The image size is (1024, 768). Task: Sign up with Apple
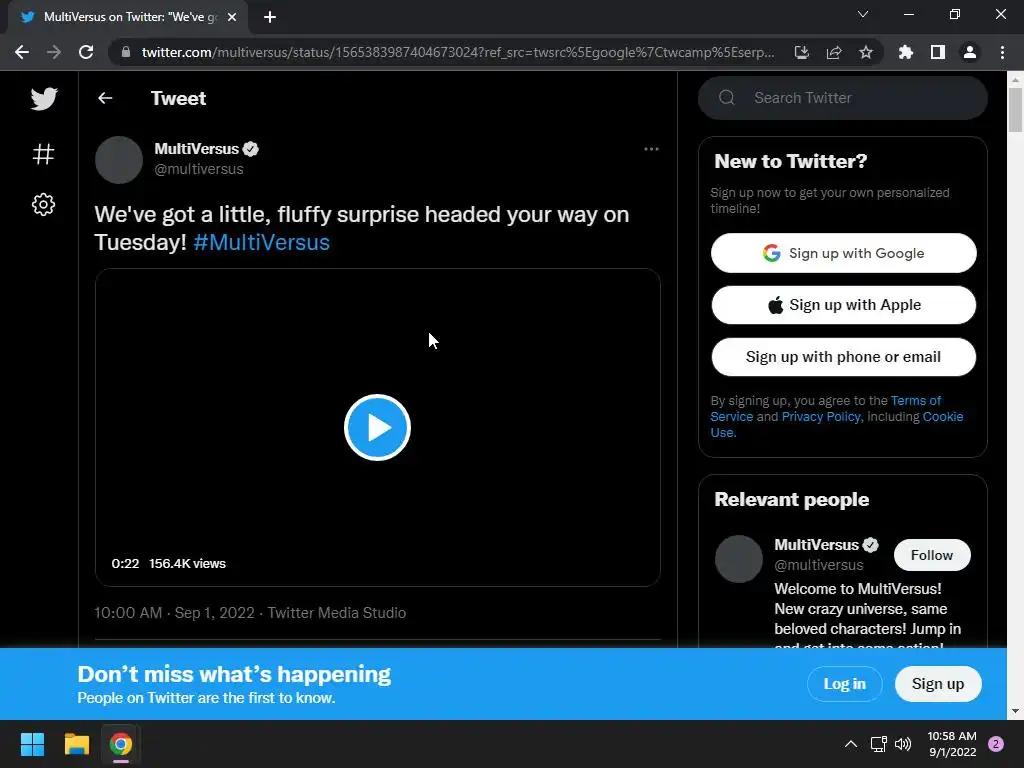844,305
